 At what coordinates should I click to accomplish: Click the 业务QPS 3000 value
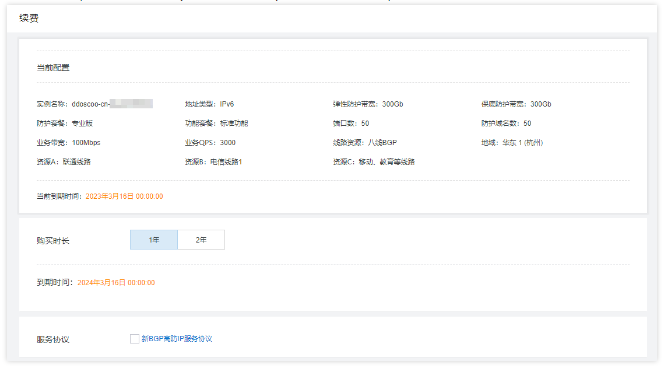pyautogui.click(x=228, y=143)
